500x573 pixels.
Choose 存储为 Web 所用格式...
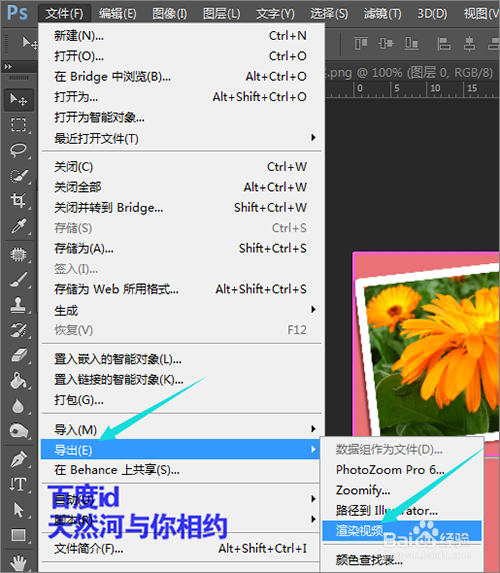coord(181,289)
